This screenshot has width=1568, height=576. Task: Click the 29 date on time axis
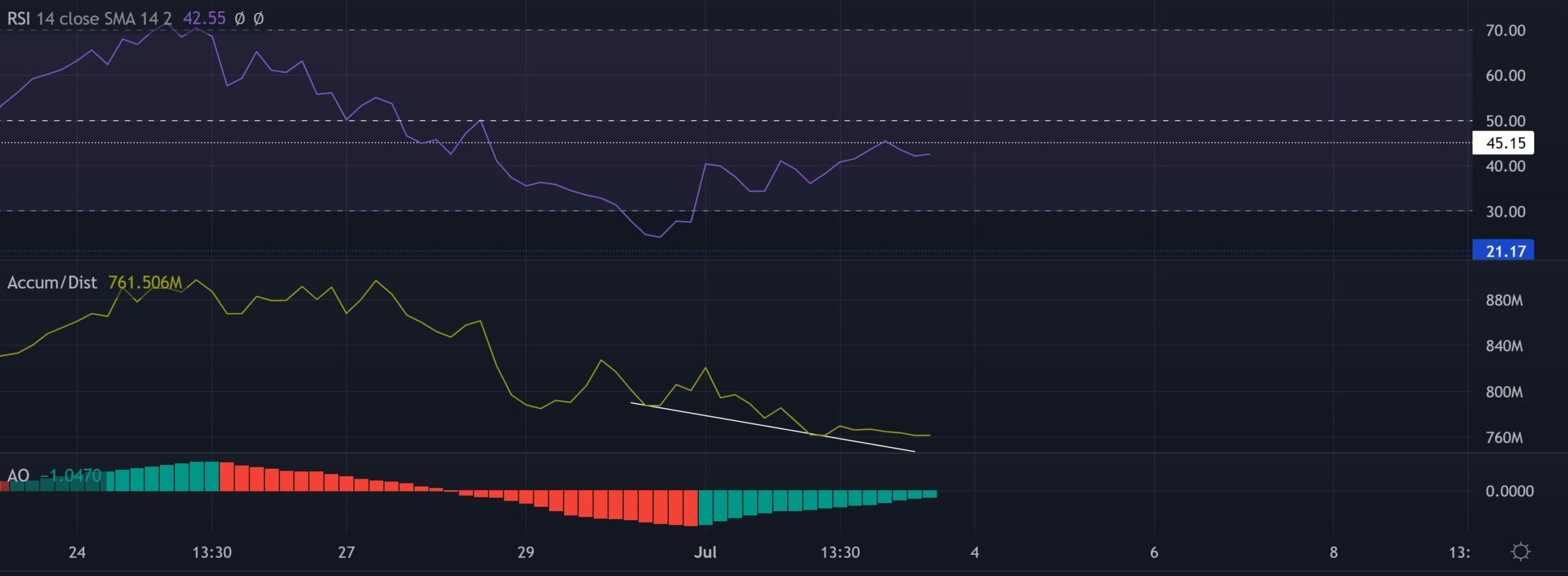(x=526, y=552)
